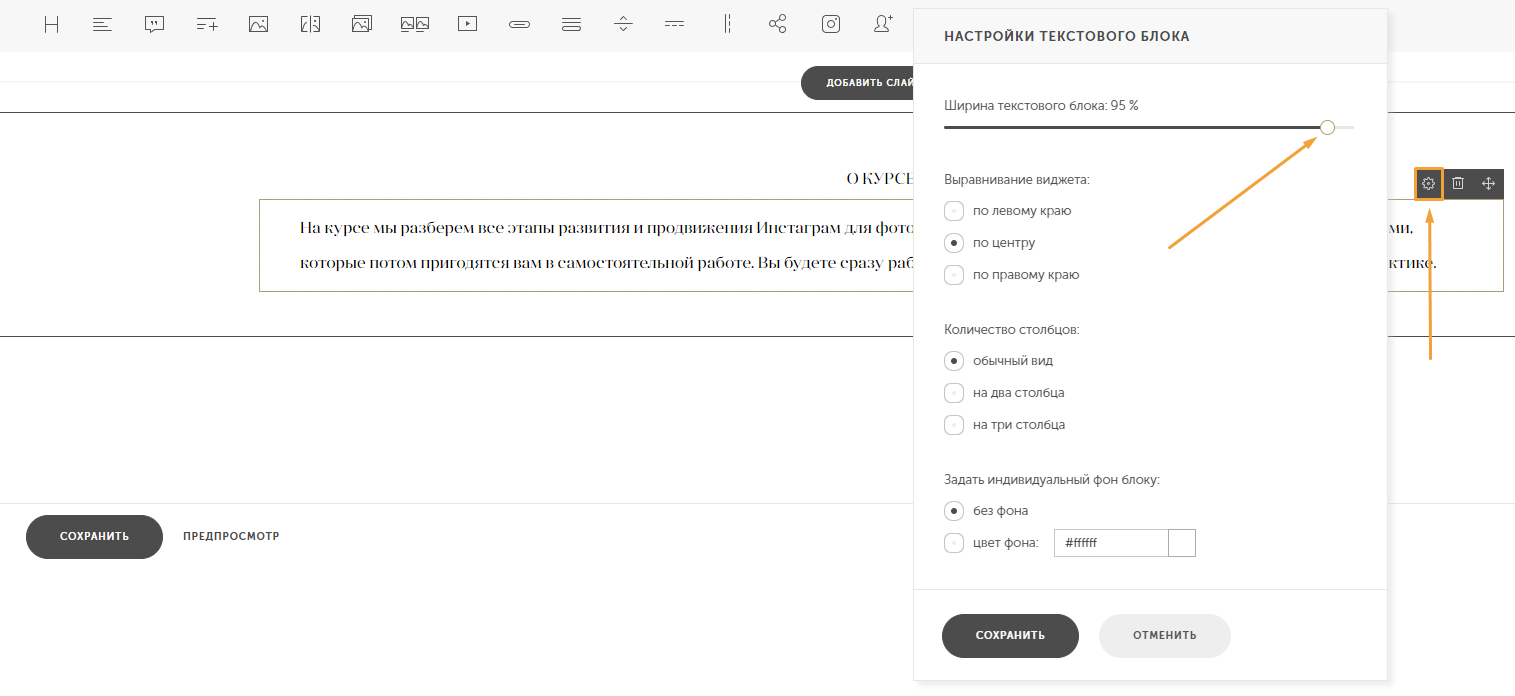
Task: Insert a quote block from the toolbar
Action: (154, 25)
